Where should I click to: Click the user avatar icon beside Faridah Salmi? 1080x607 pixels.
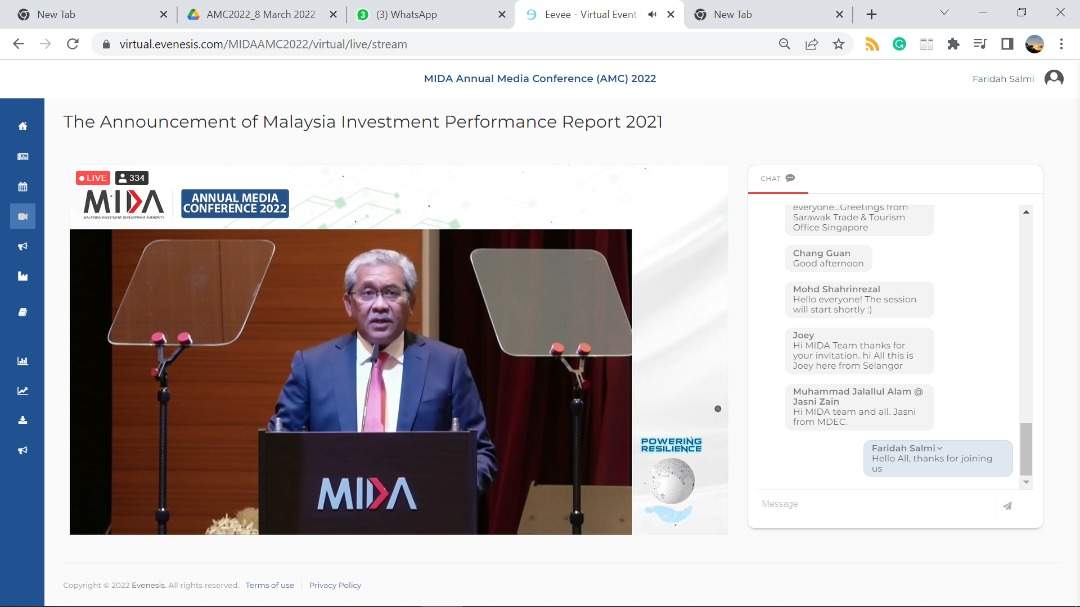pyautogui.click(x=1054, y=78)
